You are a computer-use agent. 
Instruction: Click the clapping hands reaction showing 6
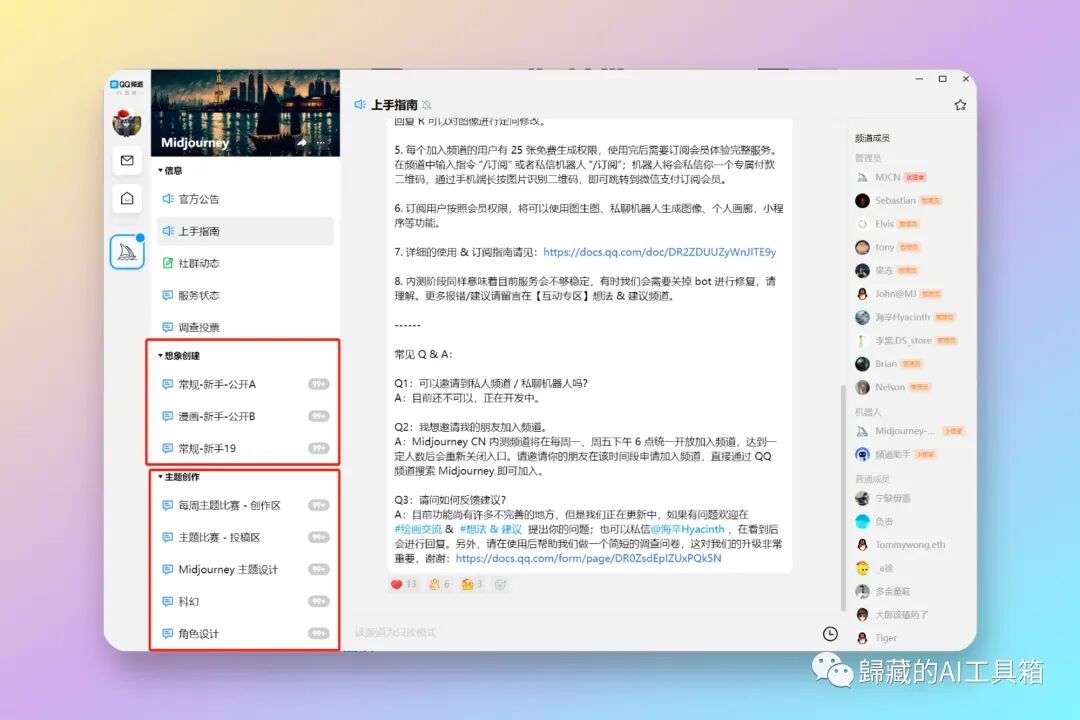pyautogui.click(x=439, y=584)
